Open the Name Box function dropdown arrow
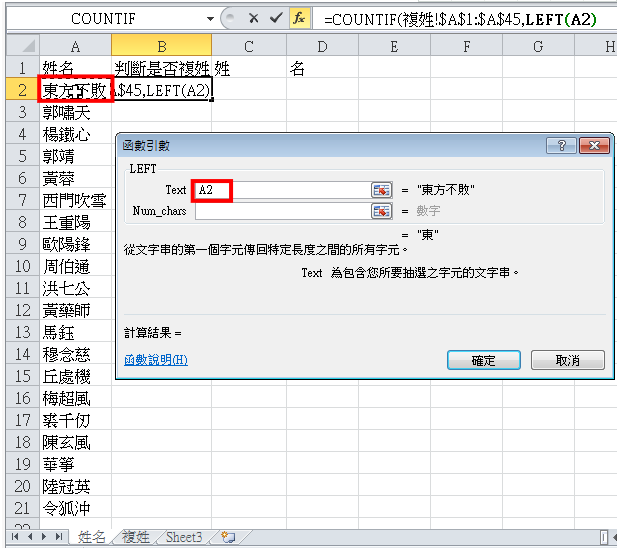Image resolution: width=638 pixels, height=556 pixels. click(210, 19)
